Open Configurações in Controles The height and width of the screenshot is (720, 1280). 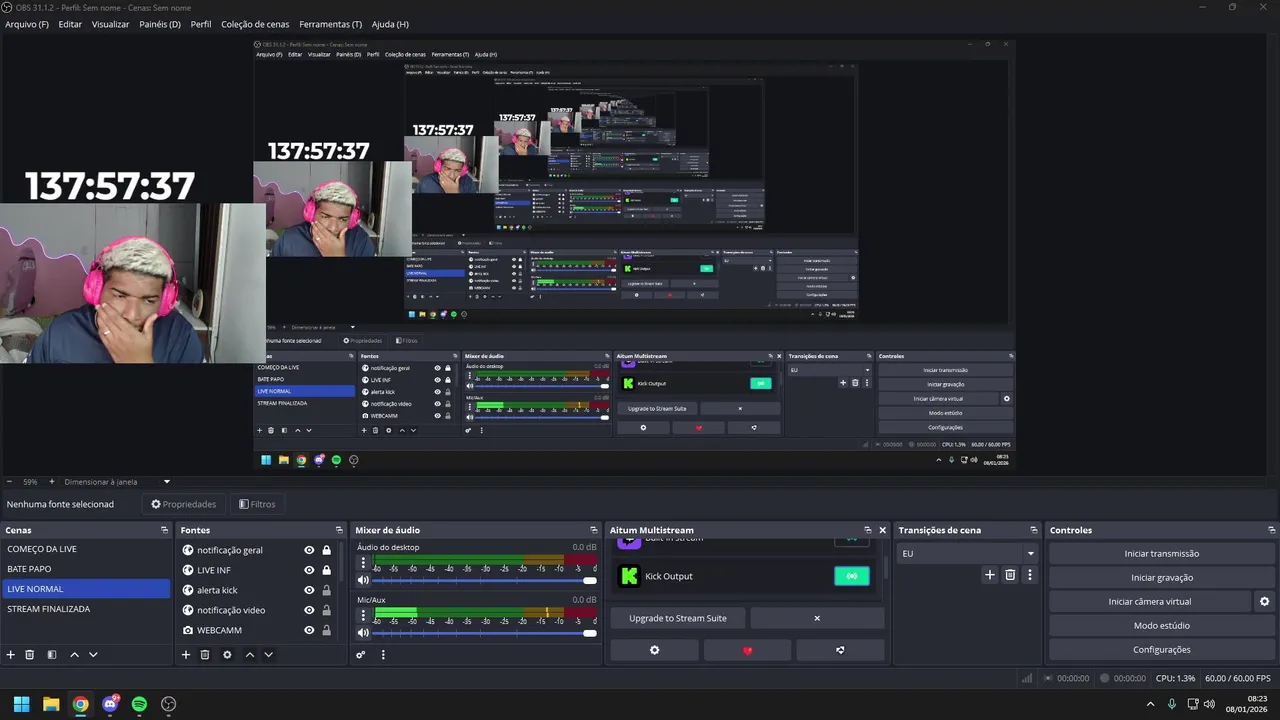pos(1162,650)
